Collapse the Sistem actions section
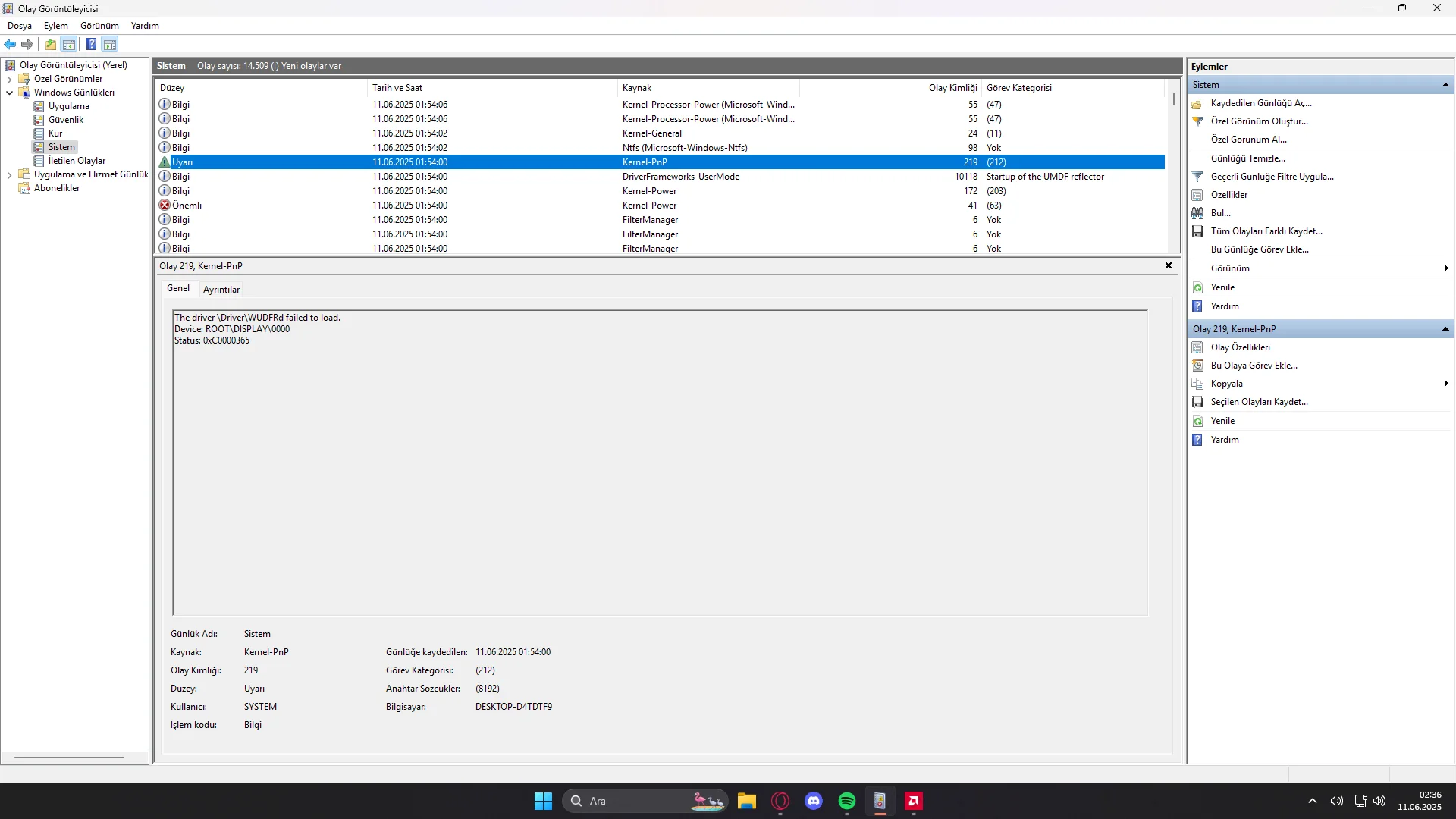Screen dimensions: 1456x819 click(x=1445, y=85)
